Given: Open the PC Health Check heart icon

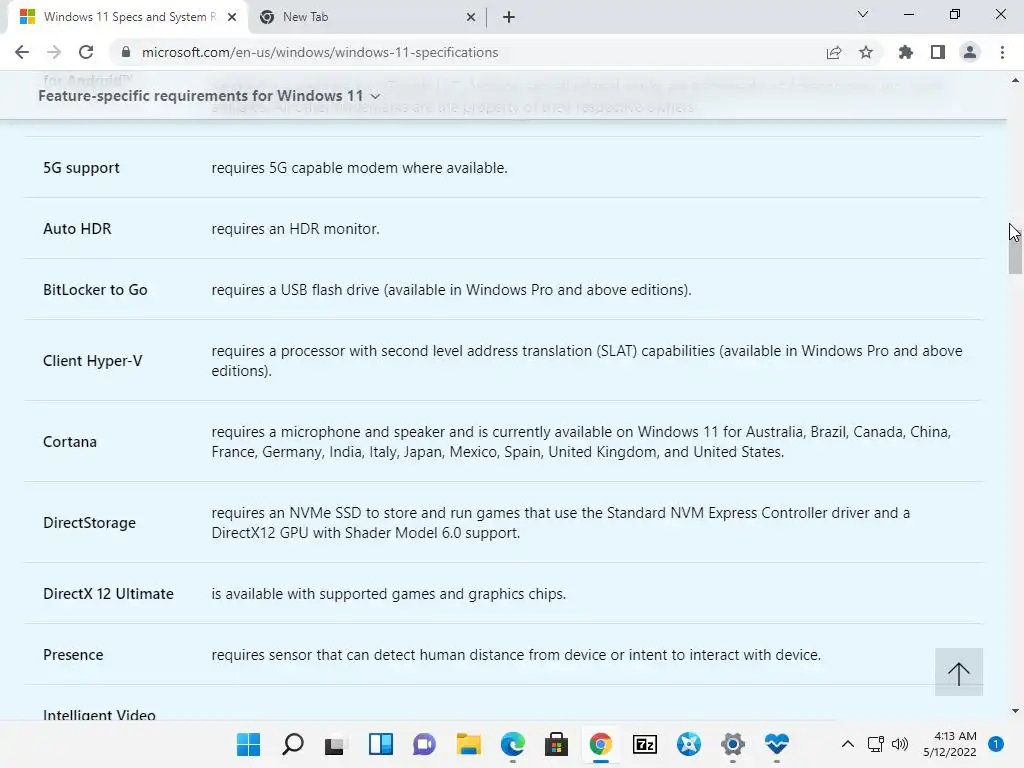Looking at the screenshot, I should tap(776, 744).
